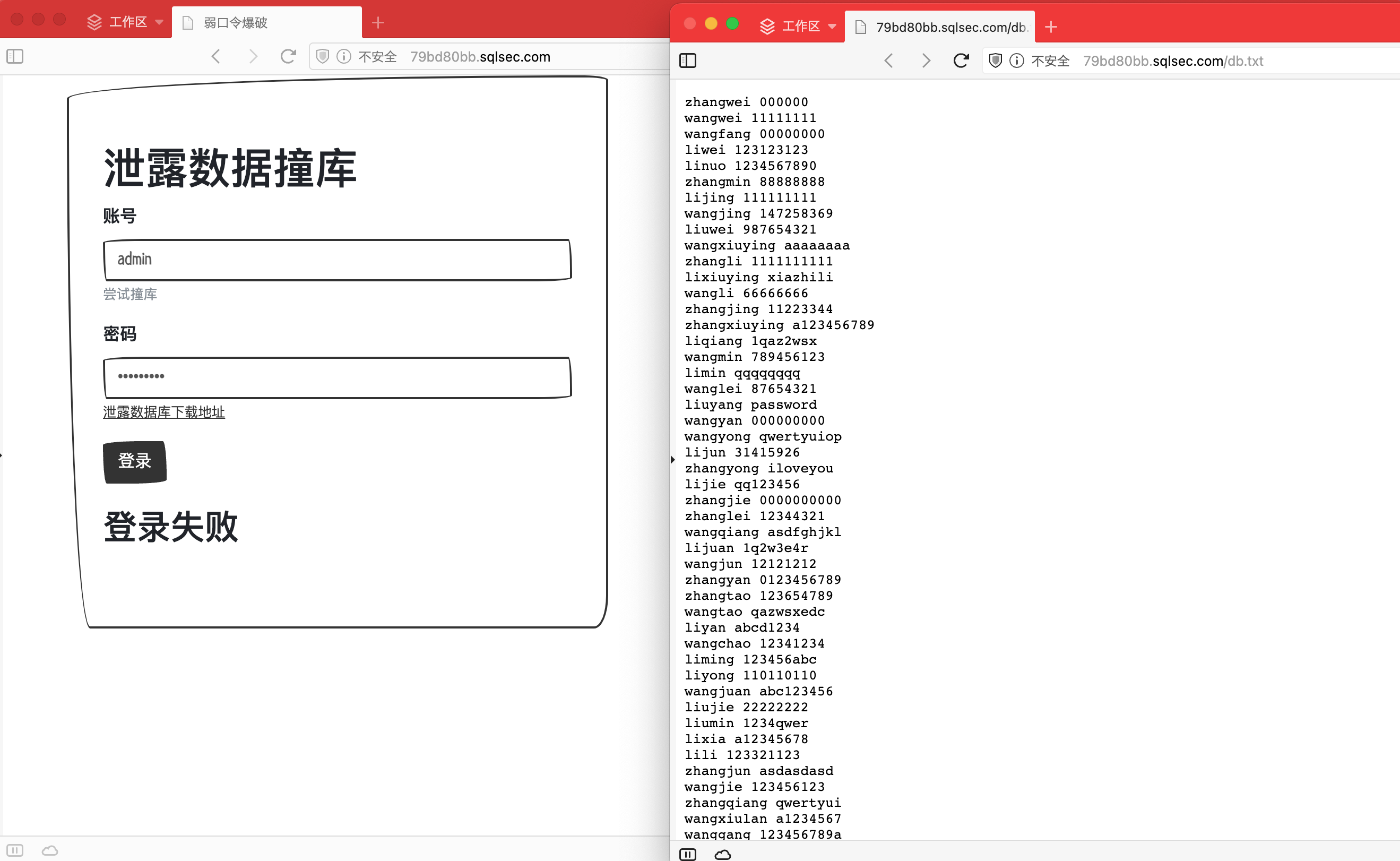
Task: Click shield icon in left address bar
Action: tap(323, 56)
